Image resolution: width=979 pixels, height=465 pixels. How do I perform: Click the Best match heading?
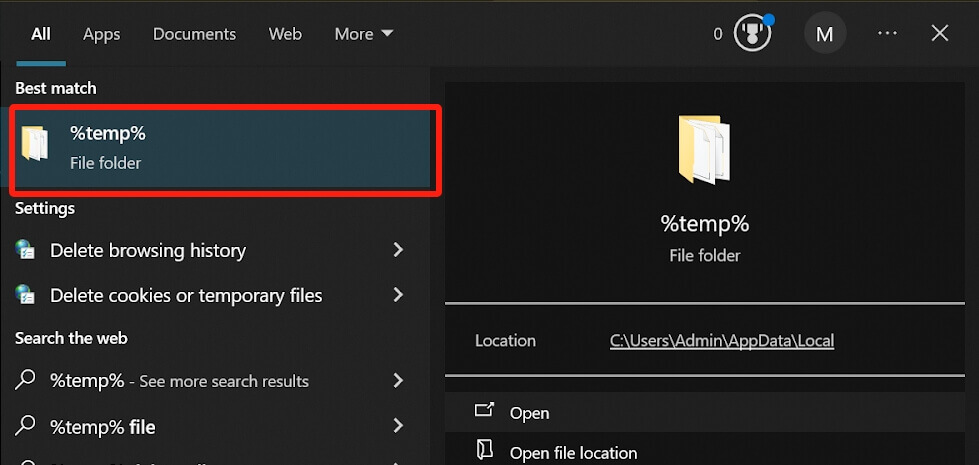click(x=56, y=89)
